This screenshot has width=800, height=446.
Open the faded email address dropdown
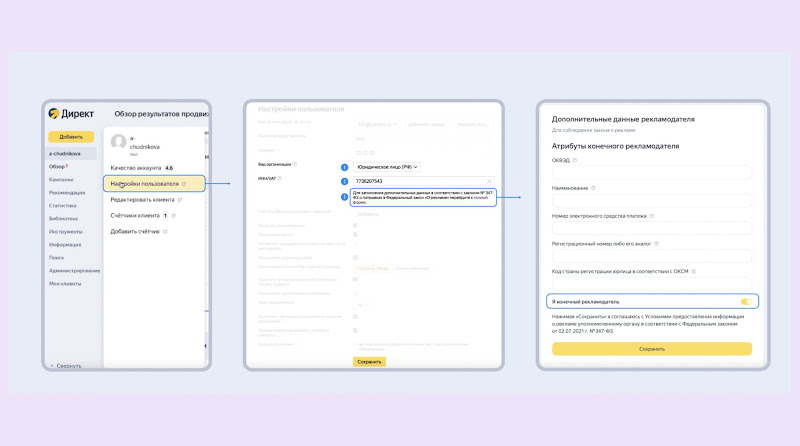click(x=377, y=124)
